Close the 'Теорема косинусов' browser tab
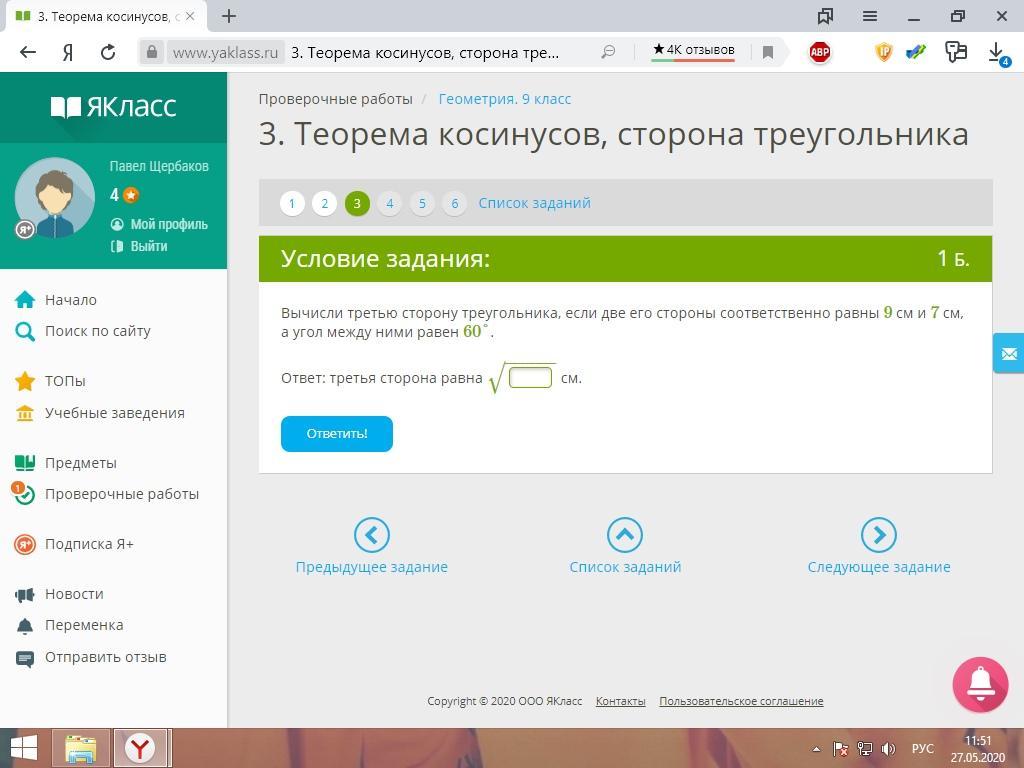 [x=190, y=16]
